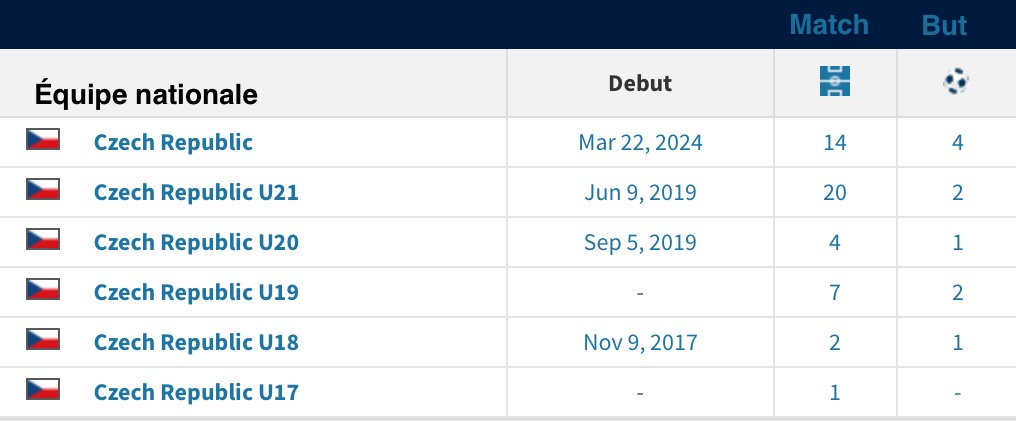Open the Czech Republic U21 team link
The image size is (1016, 421).
point(196,192)
